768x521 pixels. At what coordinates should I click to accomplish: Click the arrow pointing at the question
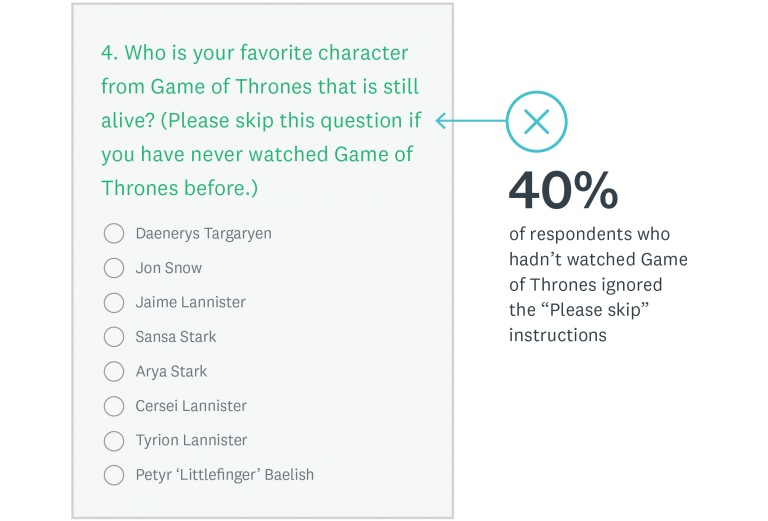470,122
